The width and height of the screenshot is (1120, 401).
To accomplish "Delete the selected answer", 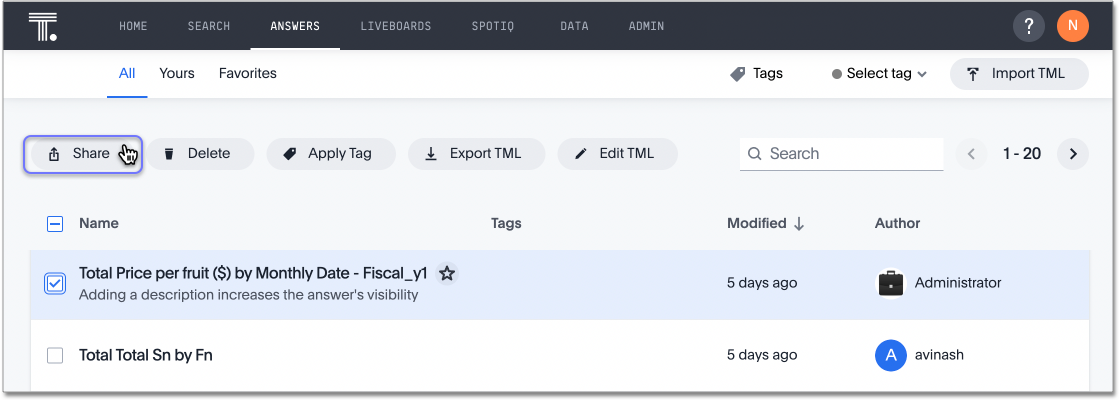I will tap(199, 154).
